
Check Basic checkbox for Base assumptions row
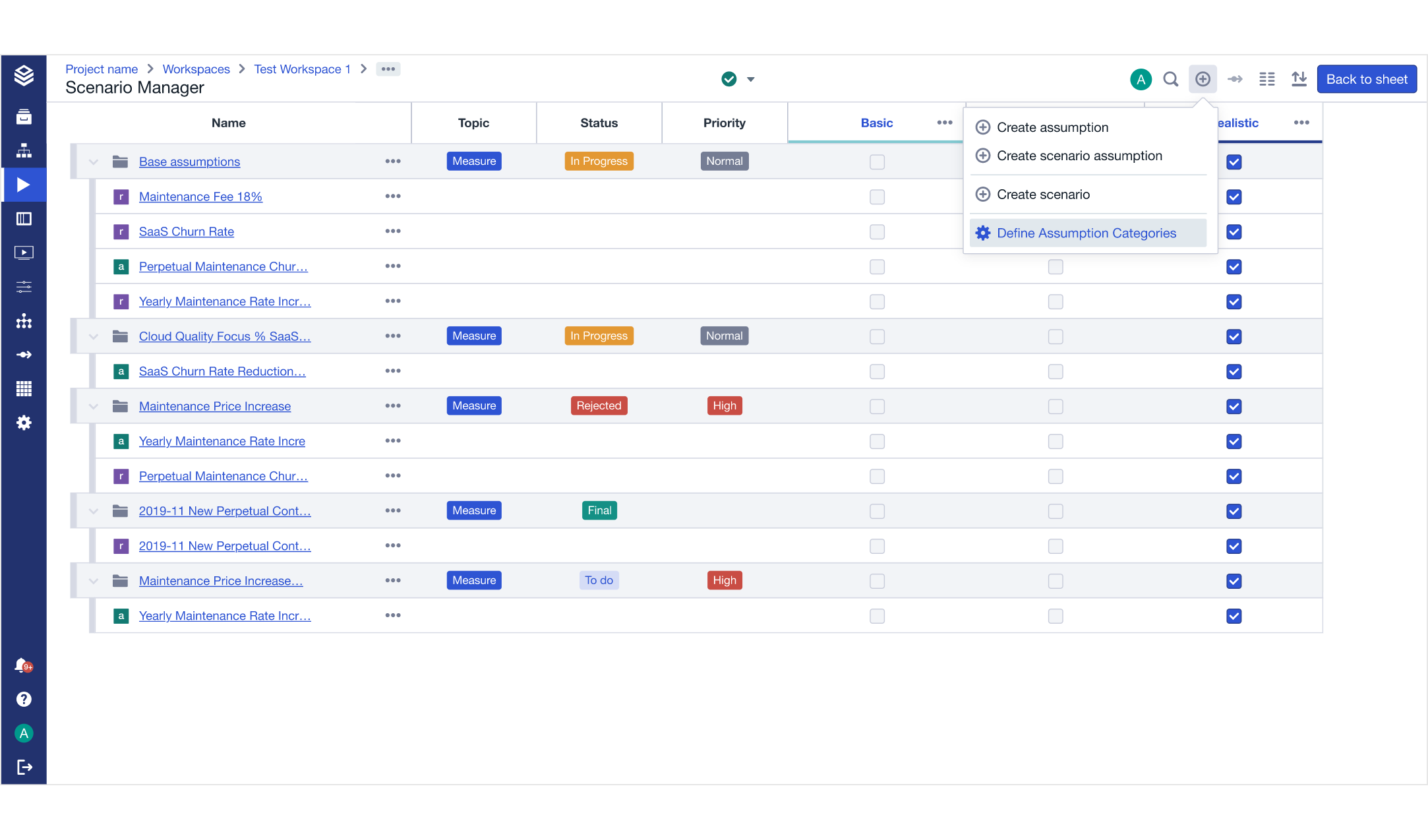pyautogui.click(x=877, y=162)
